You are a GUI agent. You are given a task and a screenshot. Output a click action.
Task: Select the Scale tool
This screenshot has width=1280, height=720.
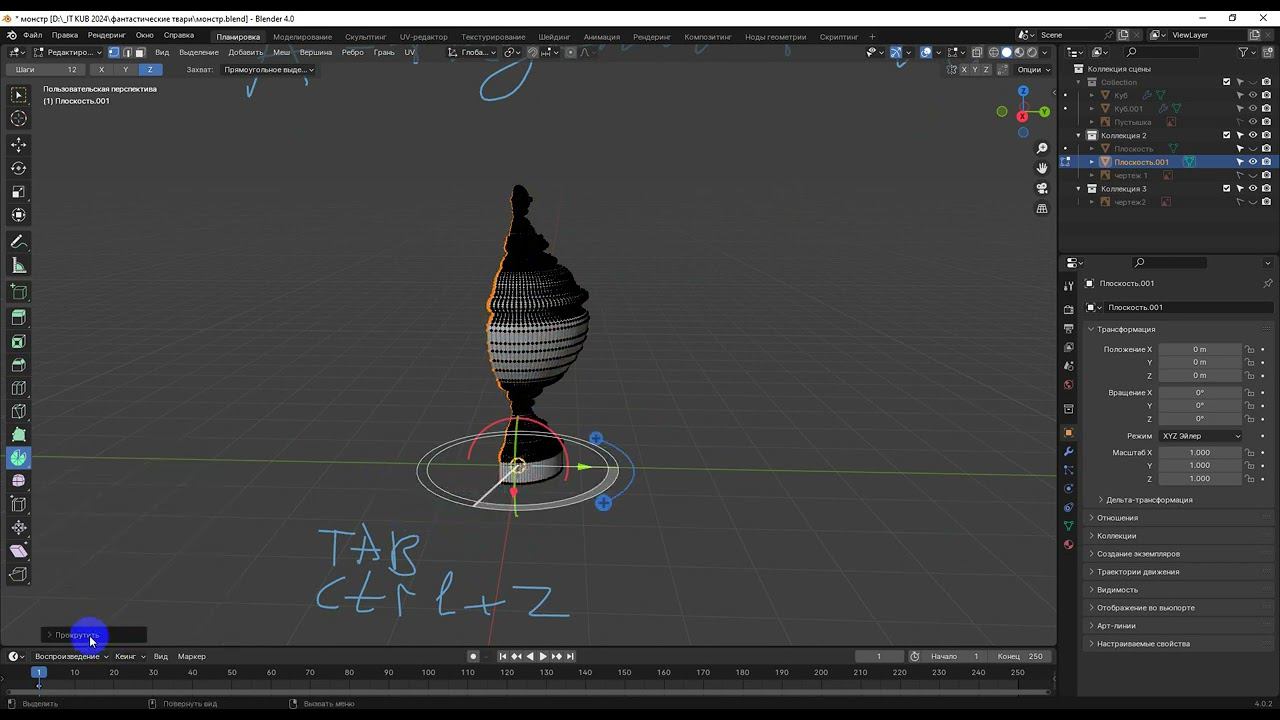pos(19,191)
